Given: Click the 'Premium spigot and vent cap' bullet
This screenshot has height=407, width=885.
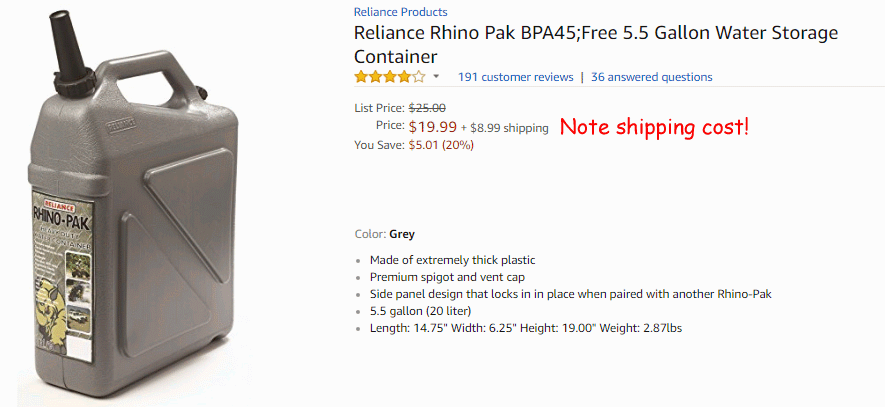Looking at the screenshot, I should click(447, 277).
